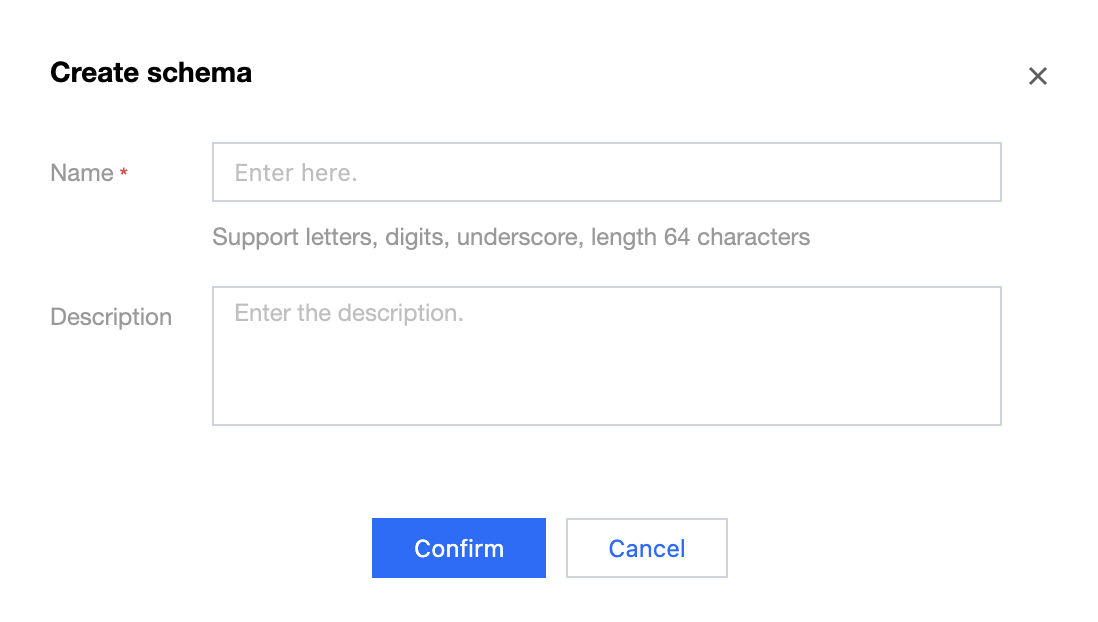Cancel creating the schema
Screen dimensions: 1098x622
point(647,548)
